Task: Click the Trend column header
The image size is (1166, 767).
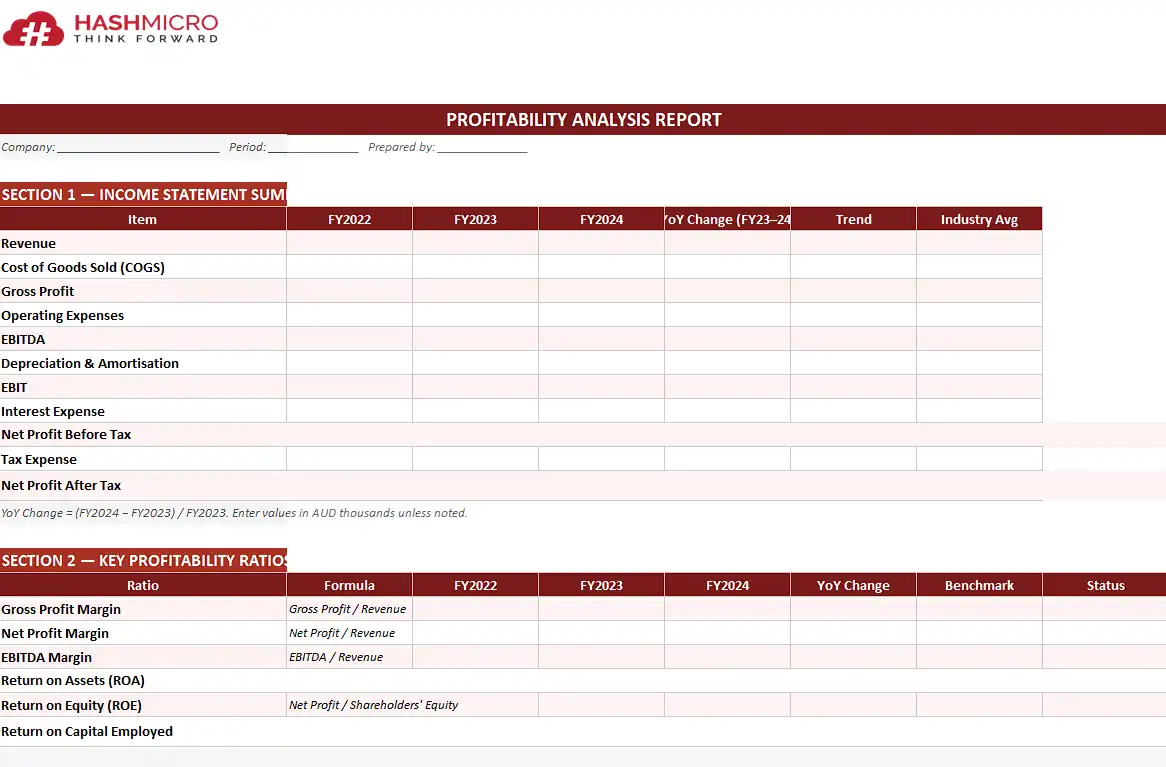Action: pyautogui.click(x=853, y=219)
